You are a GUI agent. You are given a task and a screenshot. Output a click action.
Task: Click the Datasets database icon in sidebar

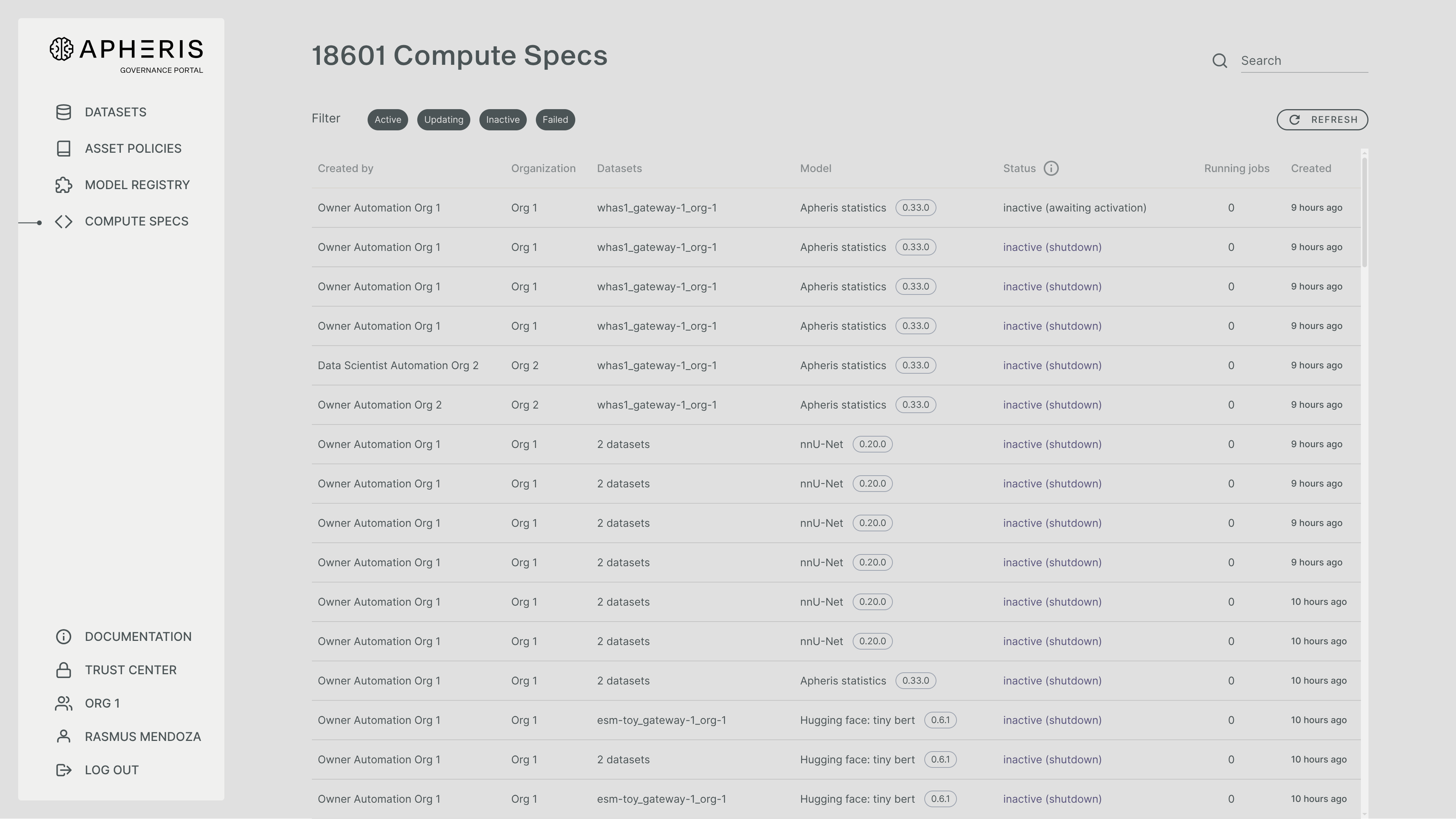pyautogui.click(x=63, y=112)
